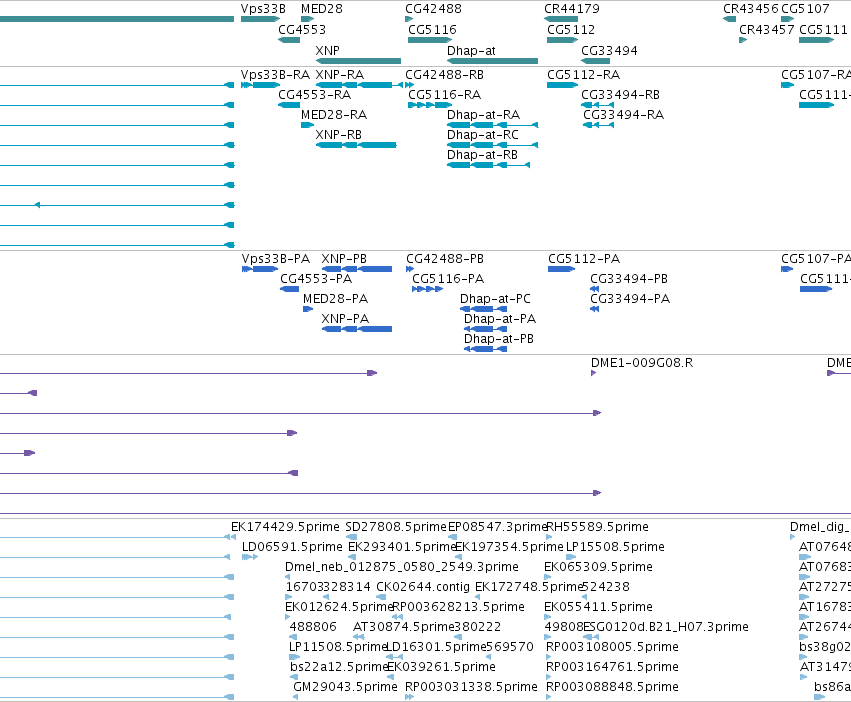Select the XNP-RB transcript label

(339, 135)
